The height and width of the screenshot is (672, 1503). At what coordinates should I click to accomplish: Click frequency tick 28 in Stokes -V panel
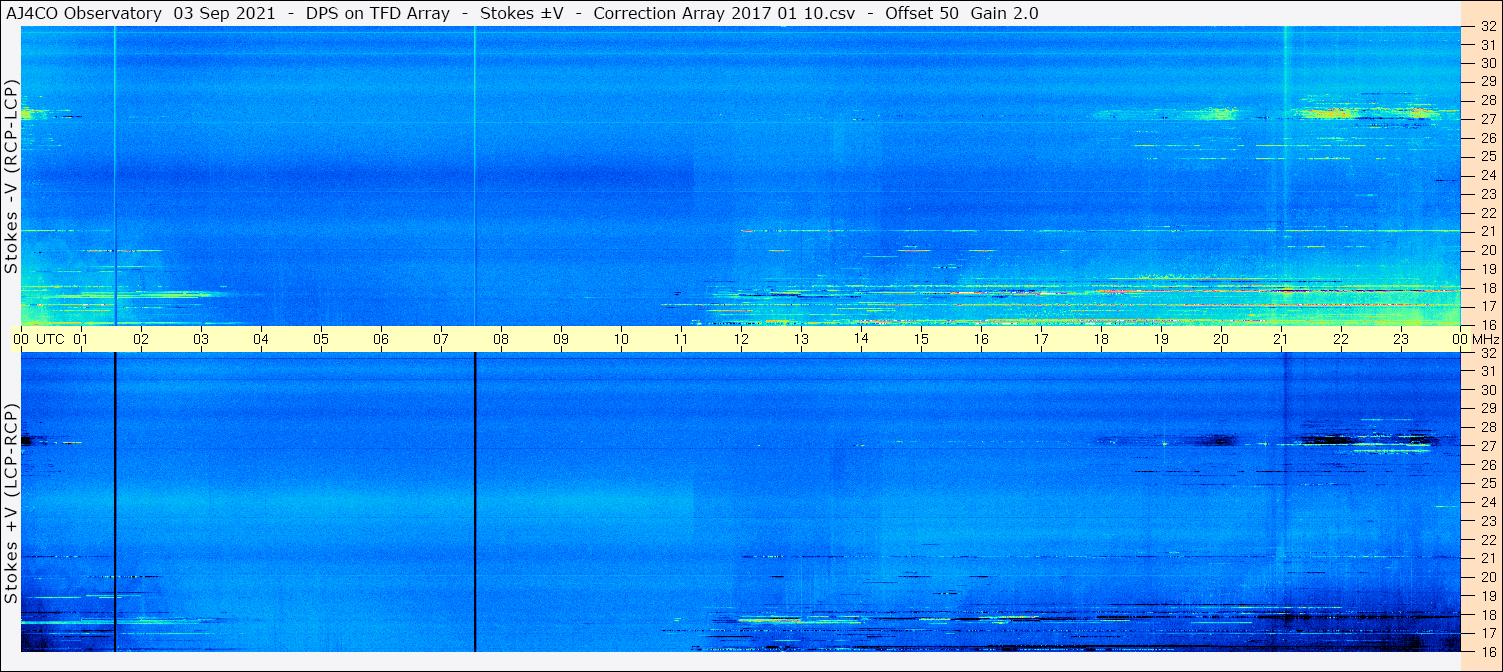coord(1487,100)
